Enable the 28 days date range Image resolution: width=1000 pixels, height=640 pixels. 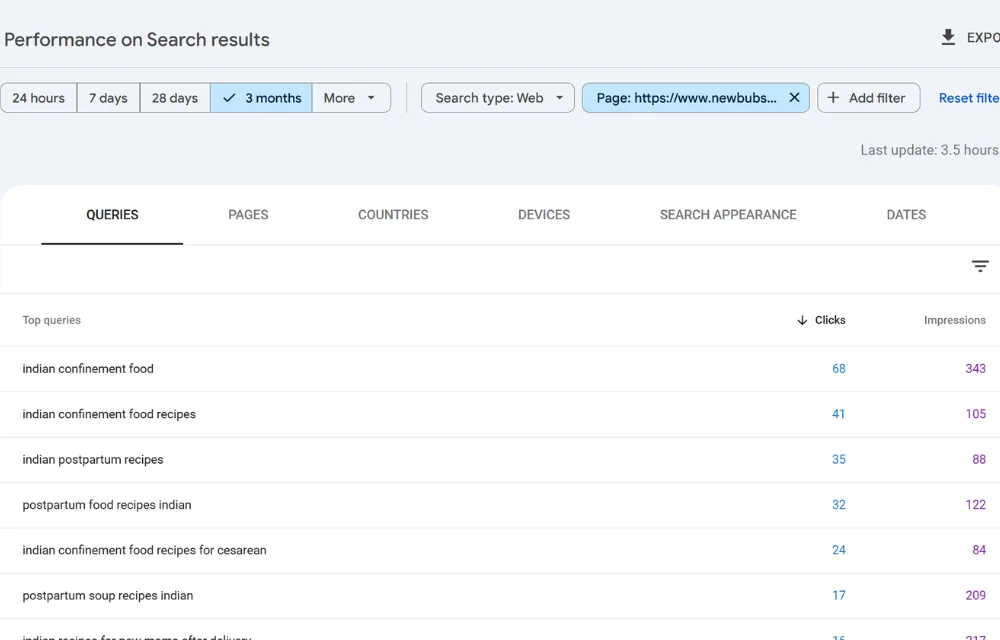(x=174, y=97)
